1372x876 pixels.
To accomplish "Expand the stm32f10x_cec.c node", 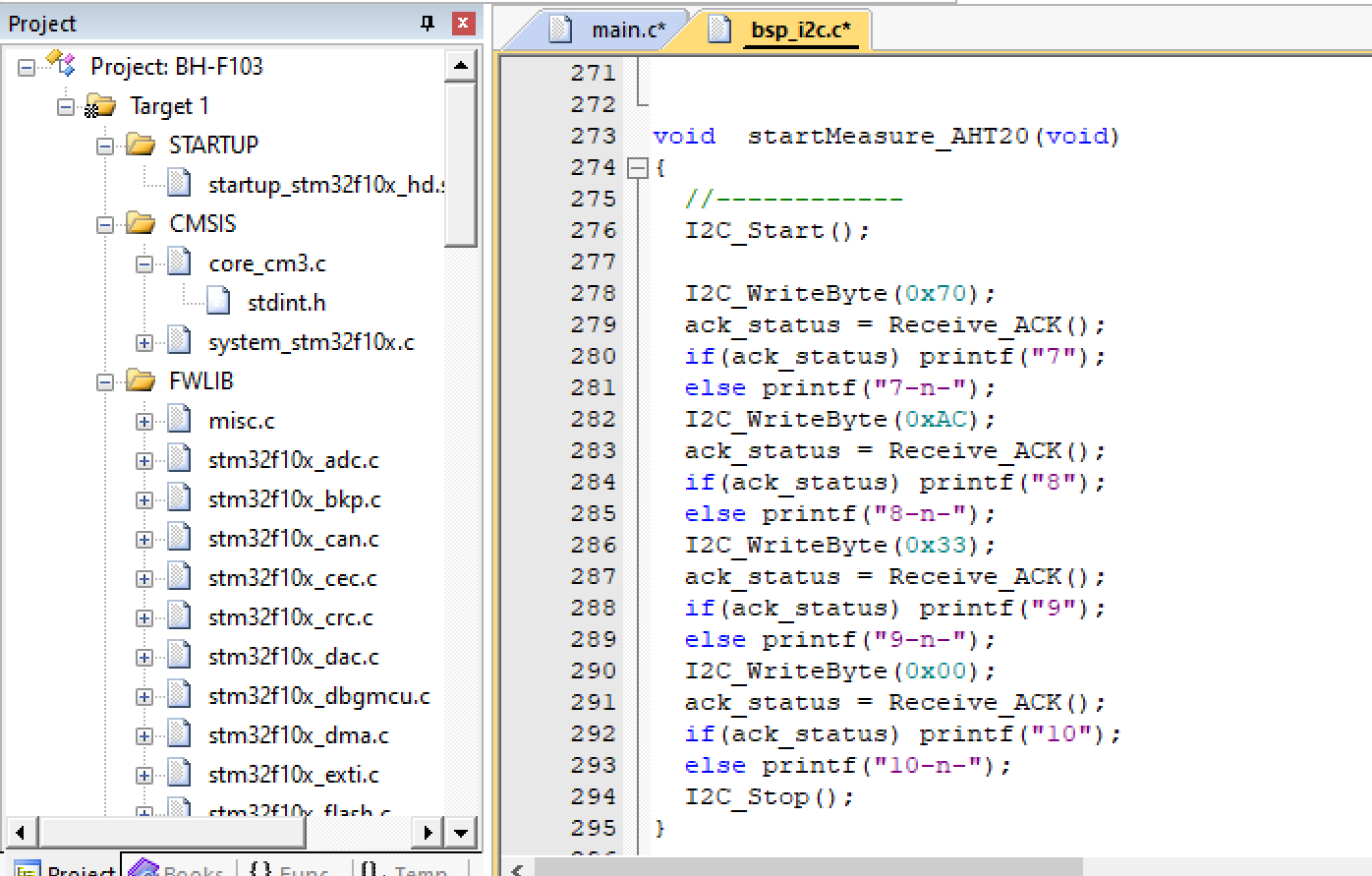I will 144,578.
